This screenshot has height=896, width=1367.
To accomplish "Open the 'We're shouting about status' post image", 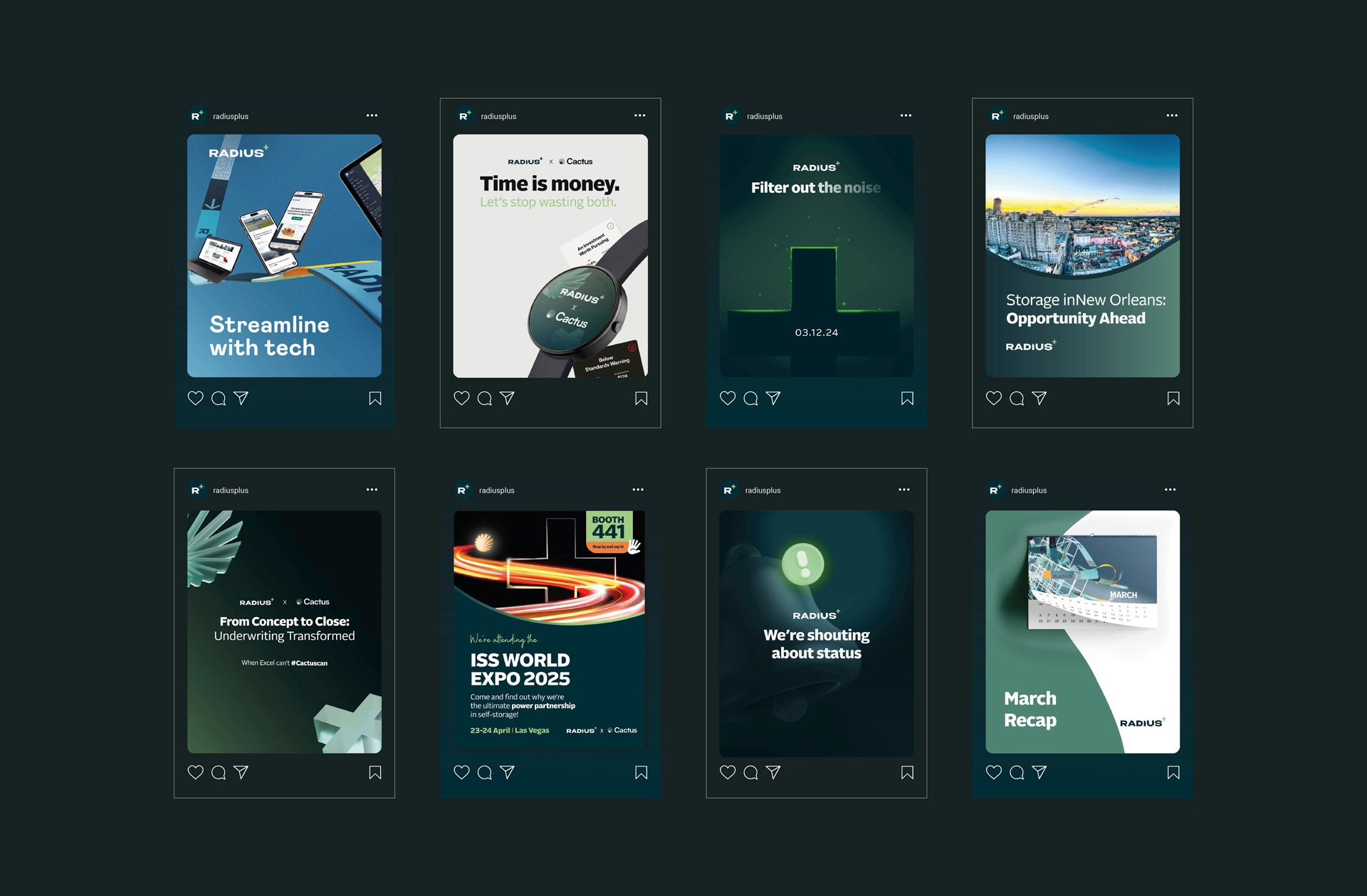I will pyautogui.click(x=816, y=633).
